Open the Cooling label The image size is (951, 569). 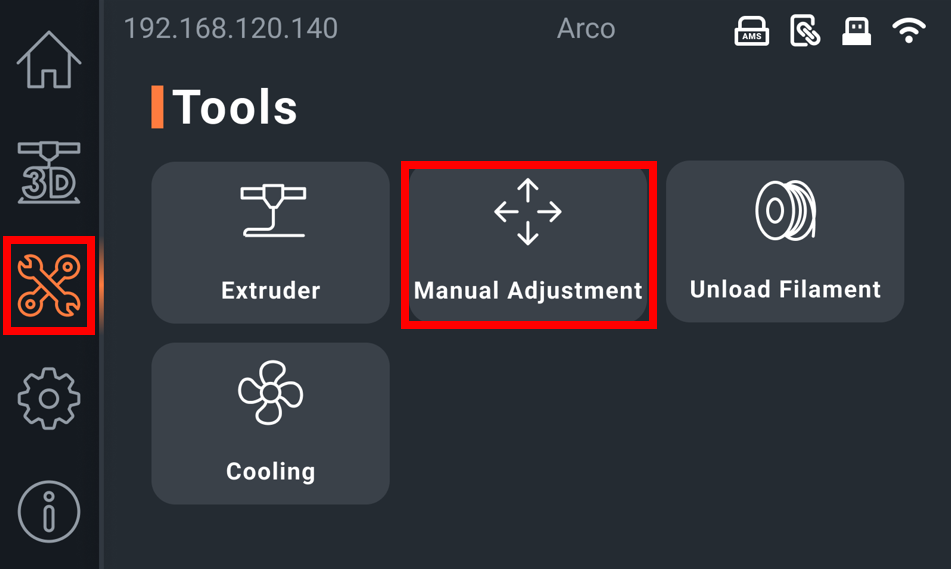pyautogui.click(x=271, y=472)
